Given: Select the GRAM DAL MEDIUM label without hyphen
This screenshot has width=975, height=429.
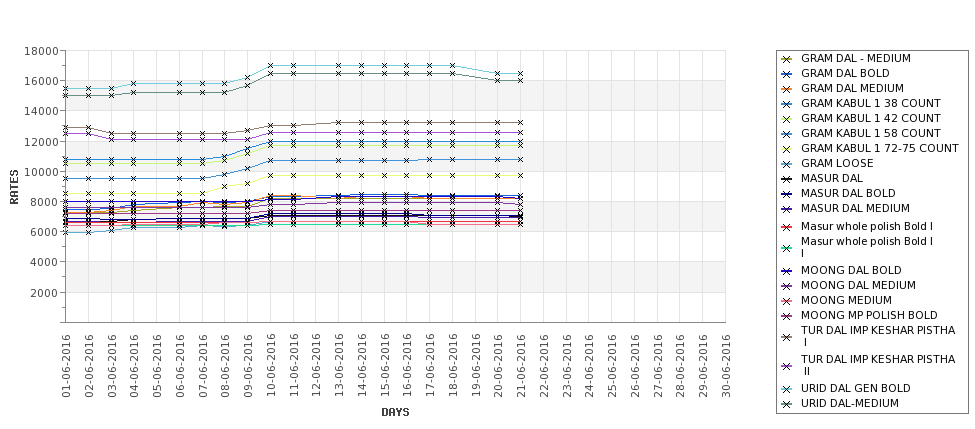Looking at the screenshot, I should tap(852, 88).
